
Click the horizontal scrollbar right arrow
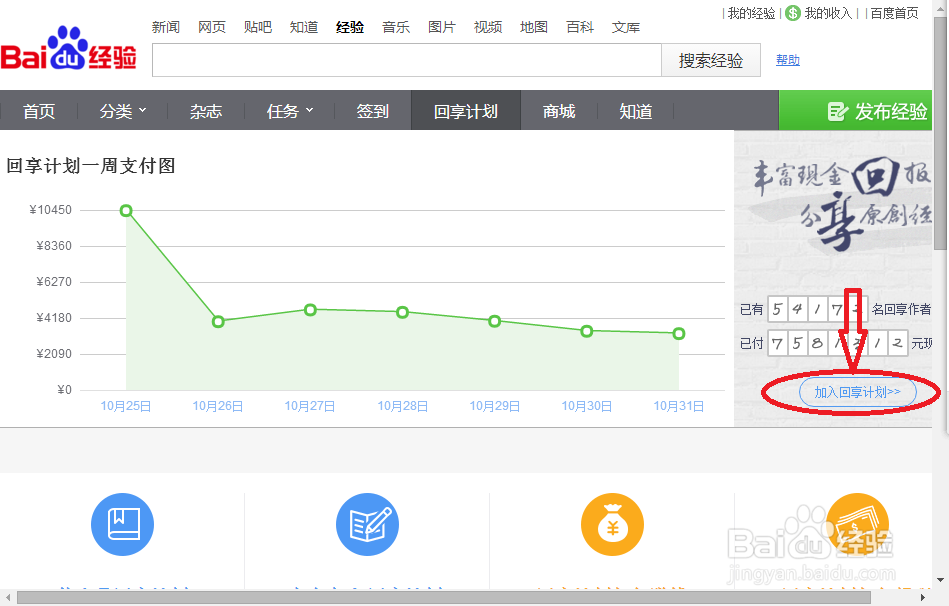click(x=923, y=598)
